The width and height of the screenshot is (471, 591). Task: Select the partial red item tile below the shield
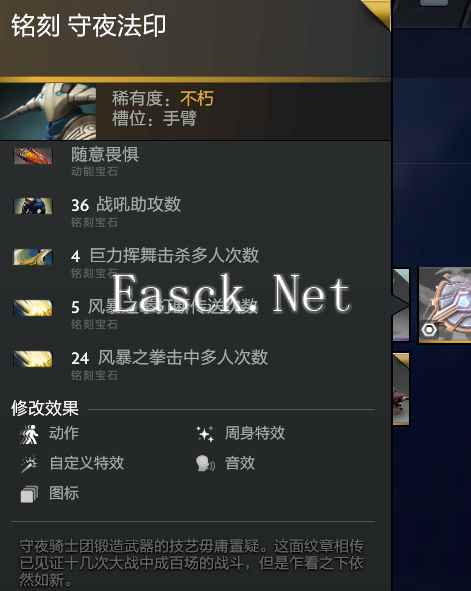pyautogui.click(x=401, y=389)
